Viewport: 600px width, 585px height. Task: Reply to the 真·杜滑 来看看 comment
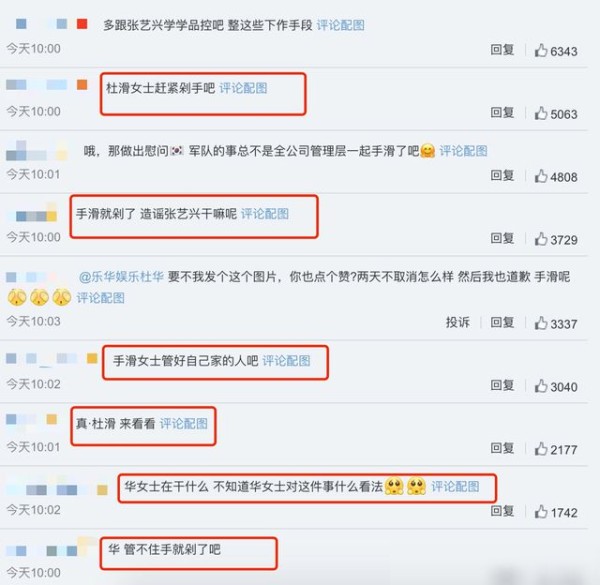[x=502, y=448]
